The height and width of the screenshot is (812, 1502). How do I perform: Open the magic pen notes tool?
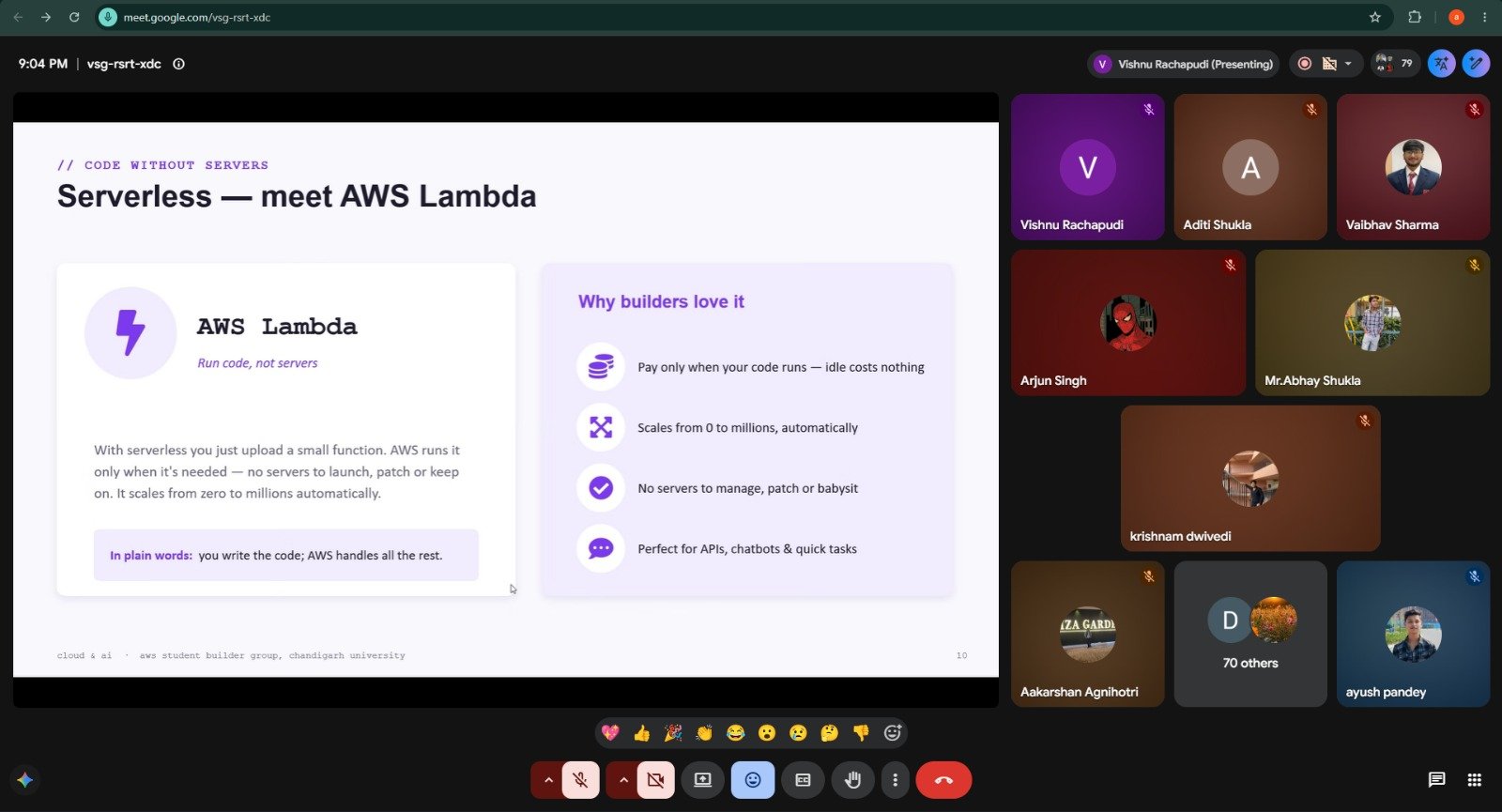[1476, 64]
